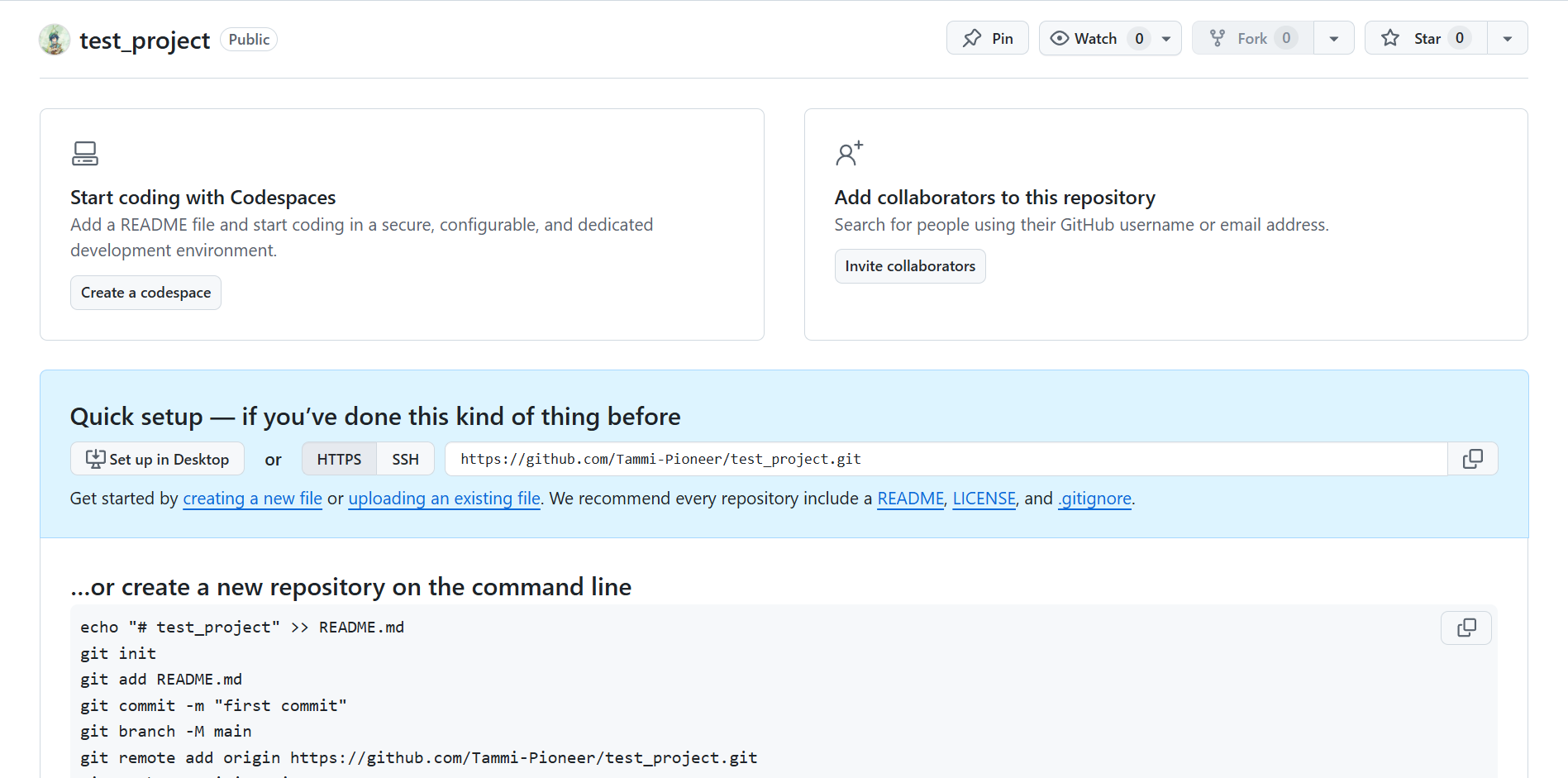The width and height of the screenshot is (1568, 778).
Task: Open the uploading an existing file link
Action: 444,499
